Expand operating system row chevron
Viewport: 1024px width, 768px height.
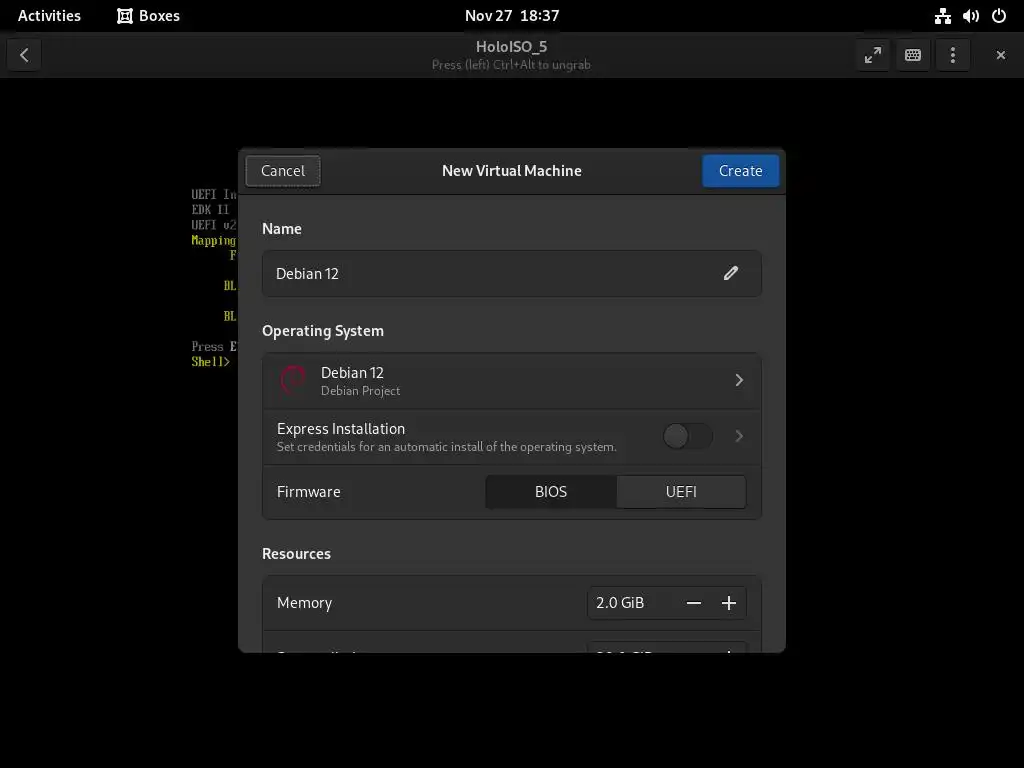point(739,380)
